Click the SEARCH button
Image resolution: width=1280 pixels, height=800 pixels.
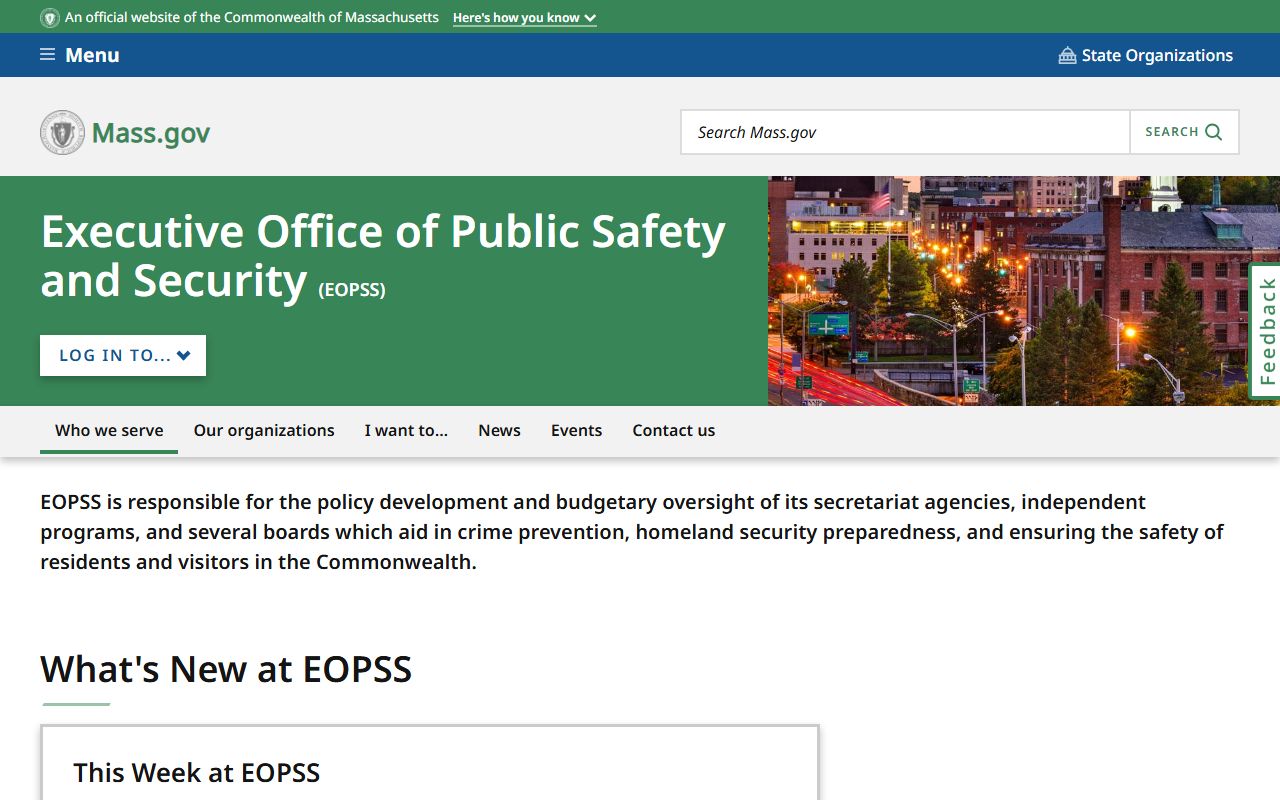click(1184, 132)
